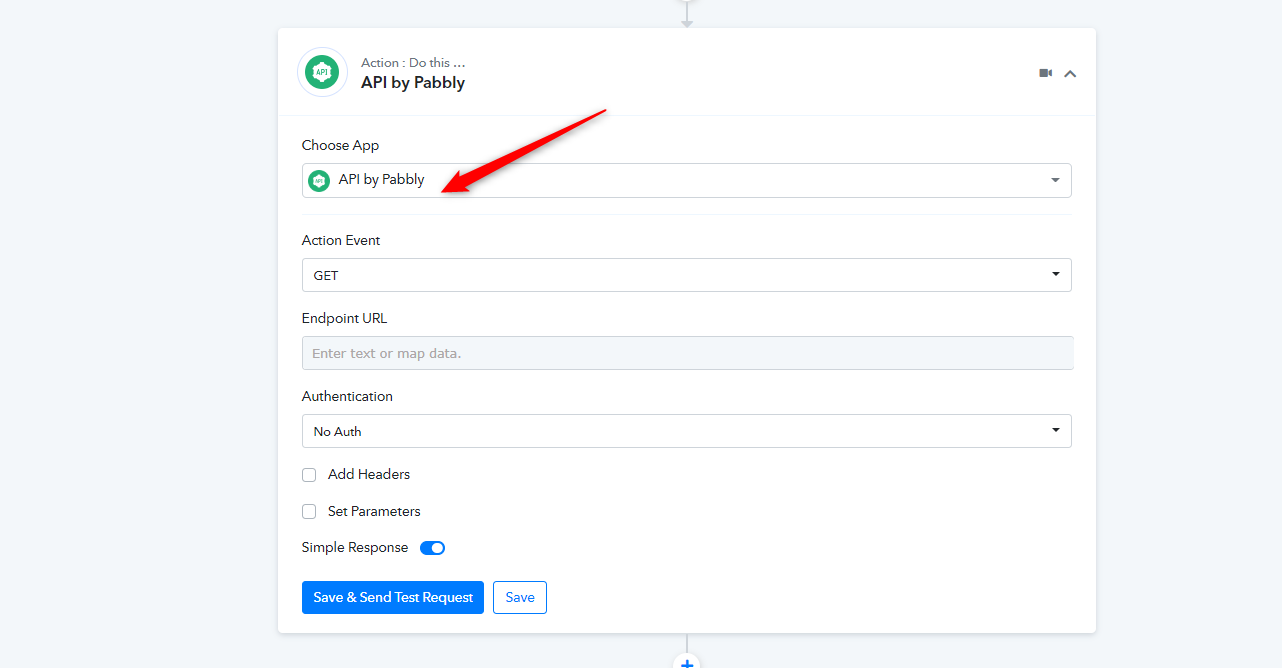Click the Save button
Image resolution: width=1282 pixels, height=668 pixels.
(520, 597)
